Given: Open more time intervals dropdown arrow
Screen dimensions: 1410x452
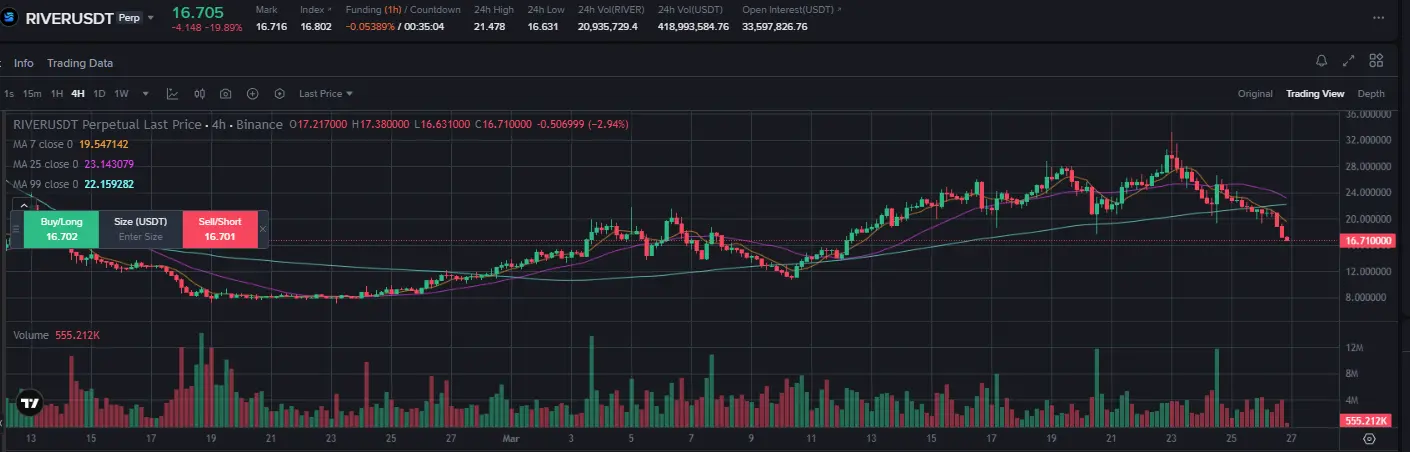Looking at the screenshot, I should [146, 94].
